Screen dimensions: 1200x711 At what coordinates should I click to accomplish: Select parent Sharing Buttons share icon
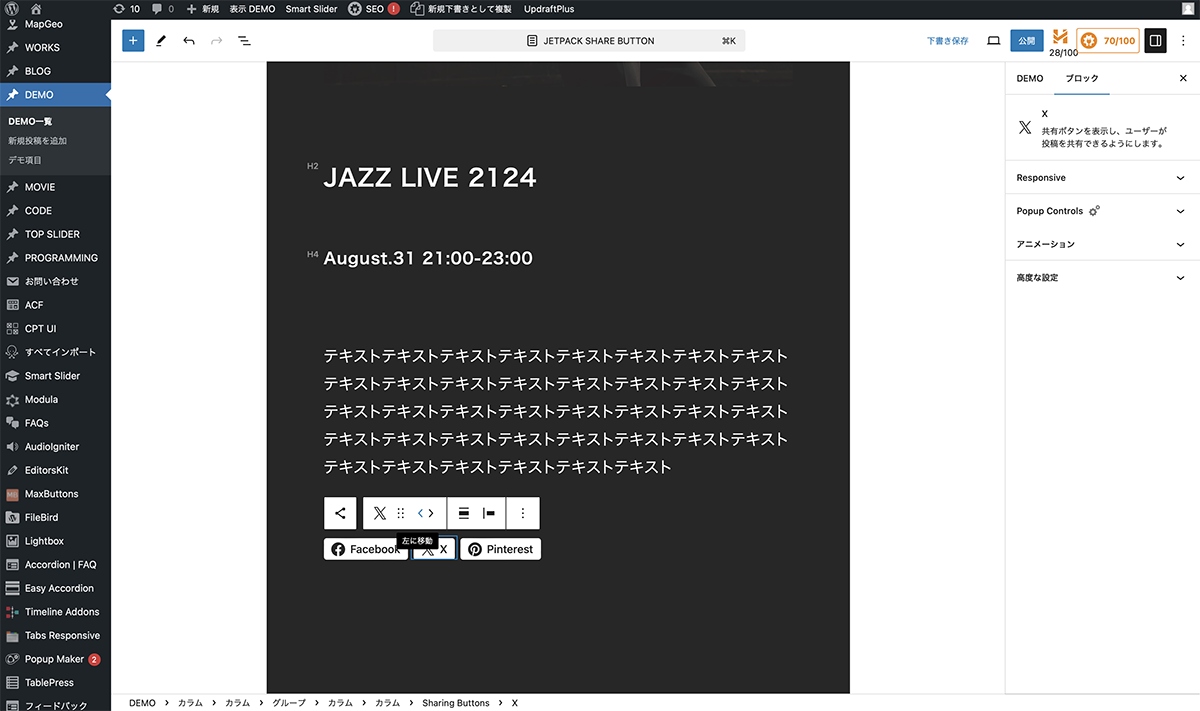pos(340,513)
